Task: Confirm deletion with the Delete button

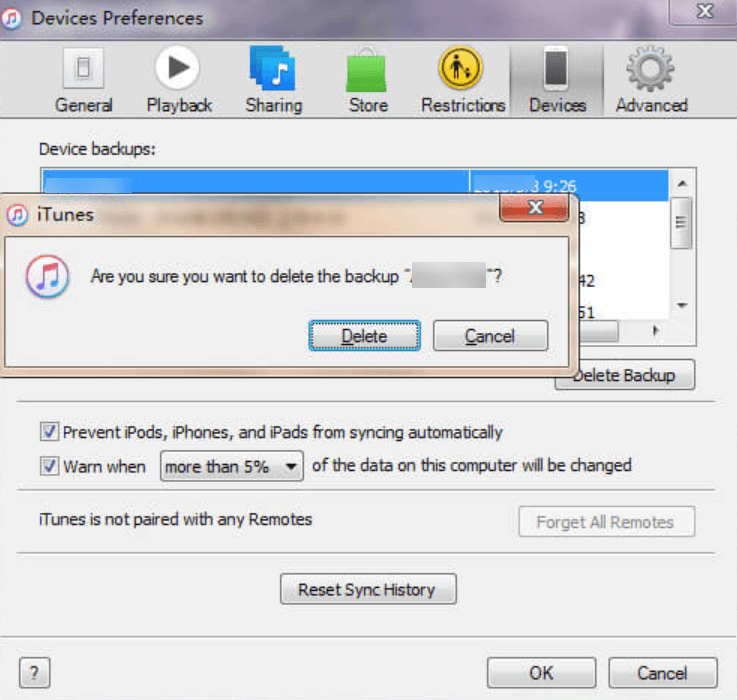Action: coord(364,336)
